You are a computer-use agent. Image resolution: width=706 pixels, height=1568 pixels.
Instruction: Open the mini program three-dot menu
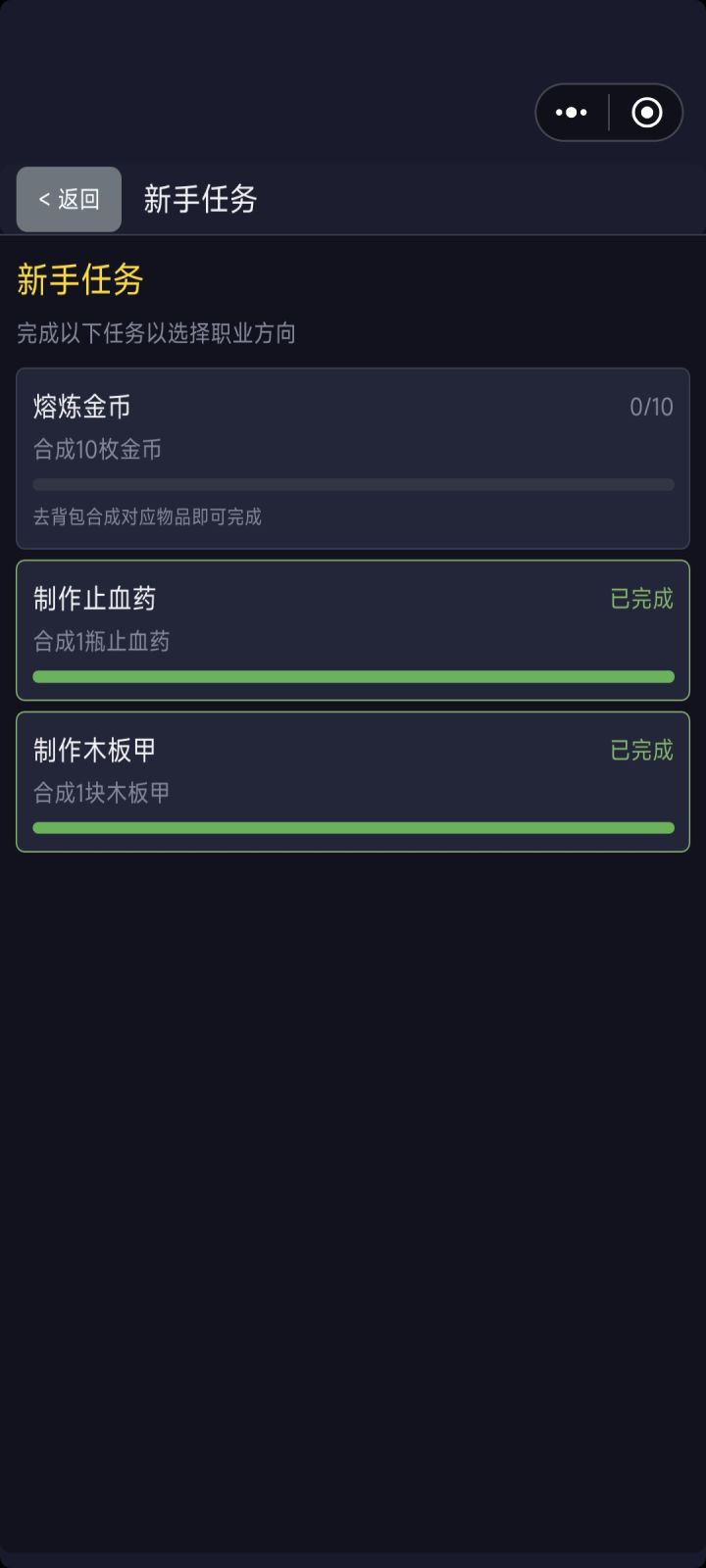tap(571, 113)
